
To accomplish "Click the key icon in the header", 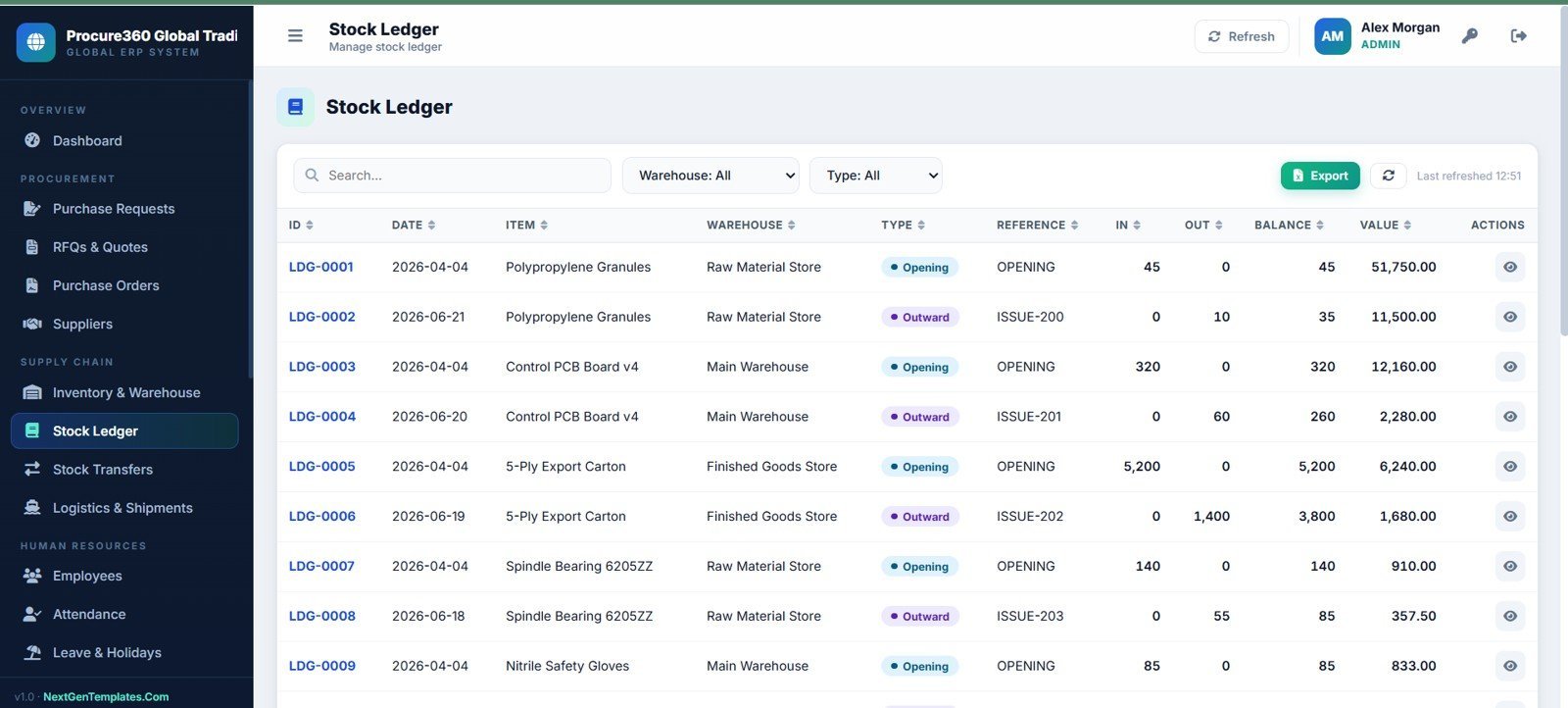I will (x=1469, y=36).
